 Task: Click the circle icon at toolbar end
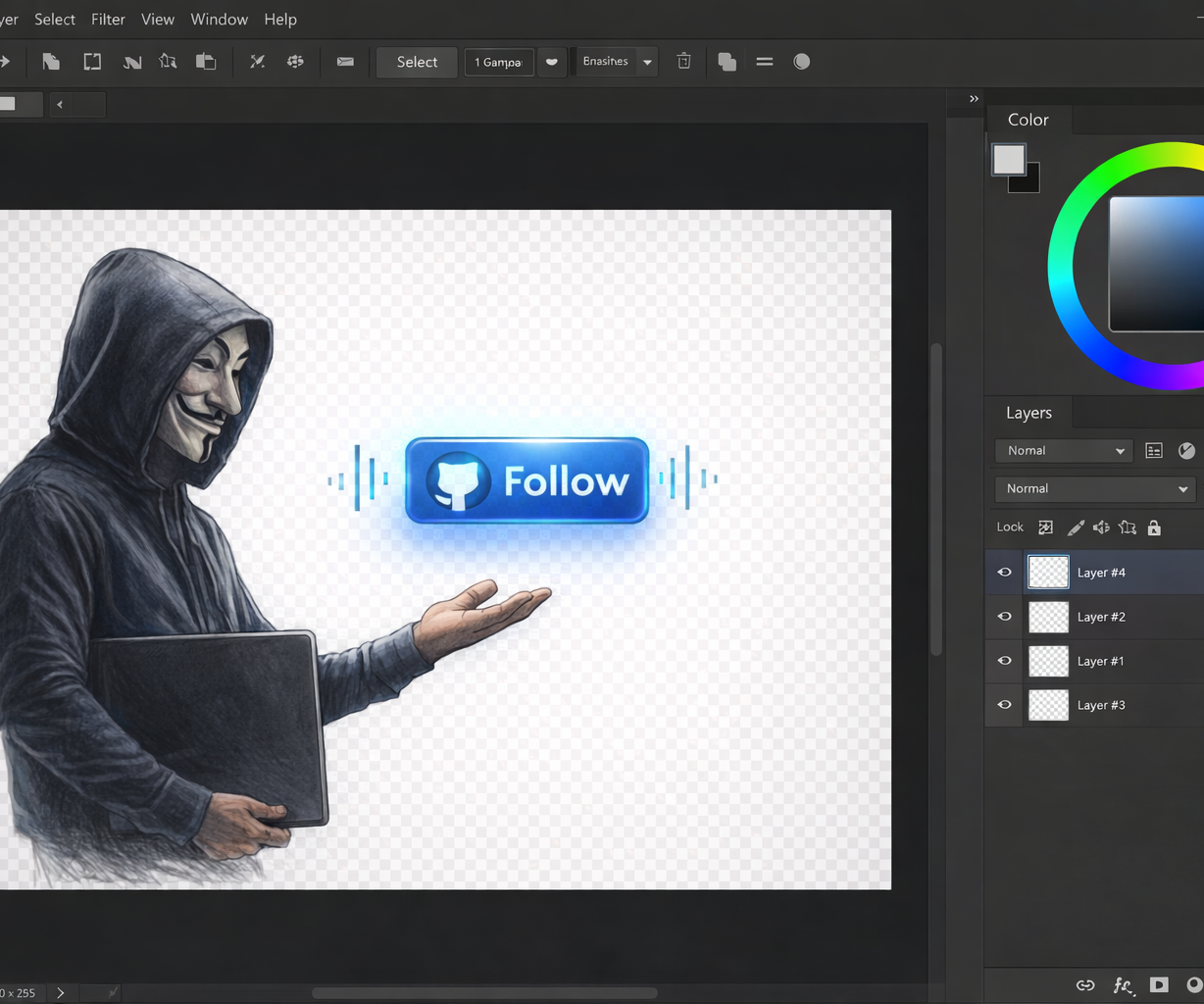(802, 62)
